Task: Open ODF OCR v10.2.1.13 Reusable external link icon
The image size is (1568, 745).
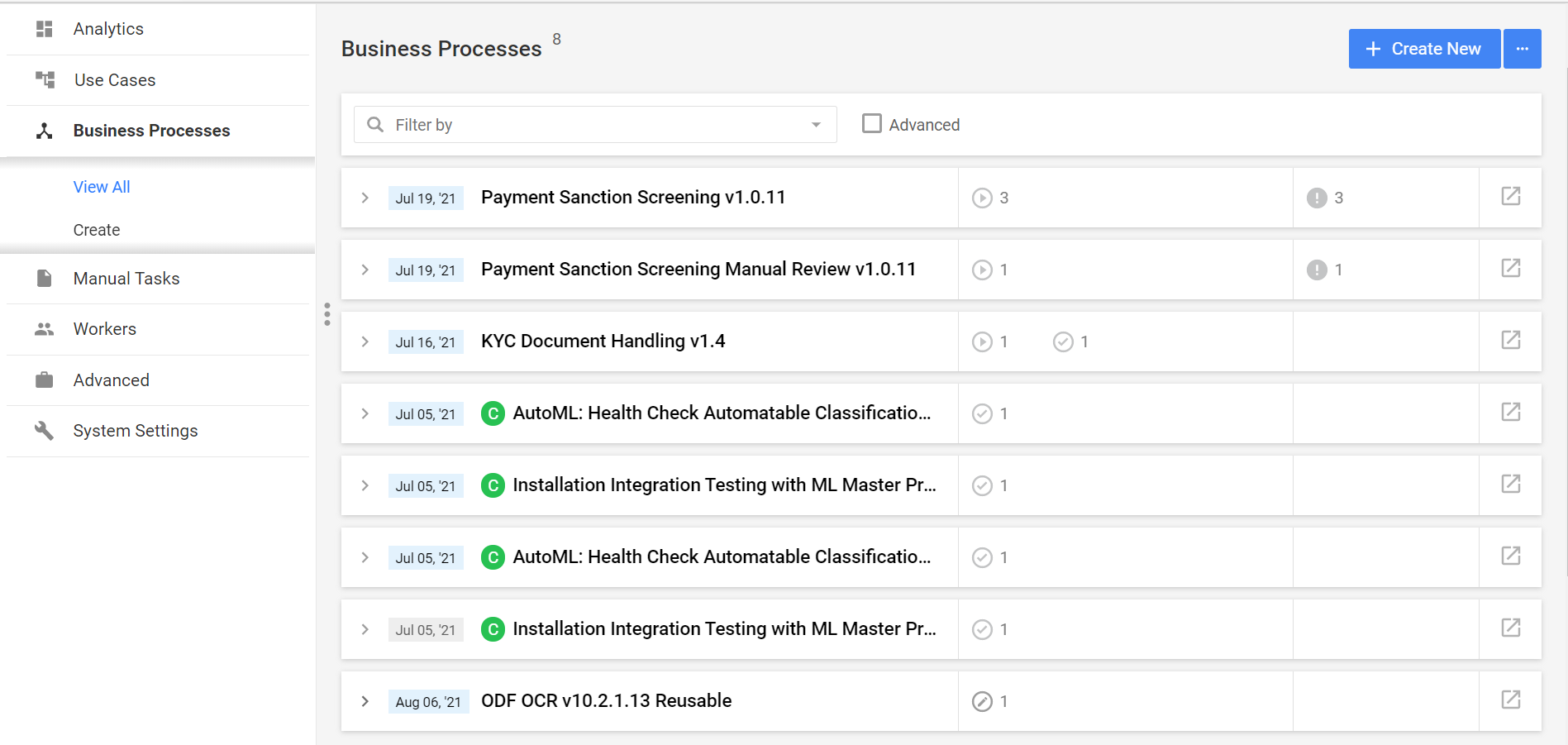Action: click(x=1511, y=700)
